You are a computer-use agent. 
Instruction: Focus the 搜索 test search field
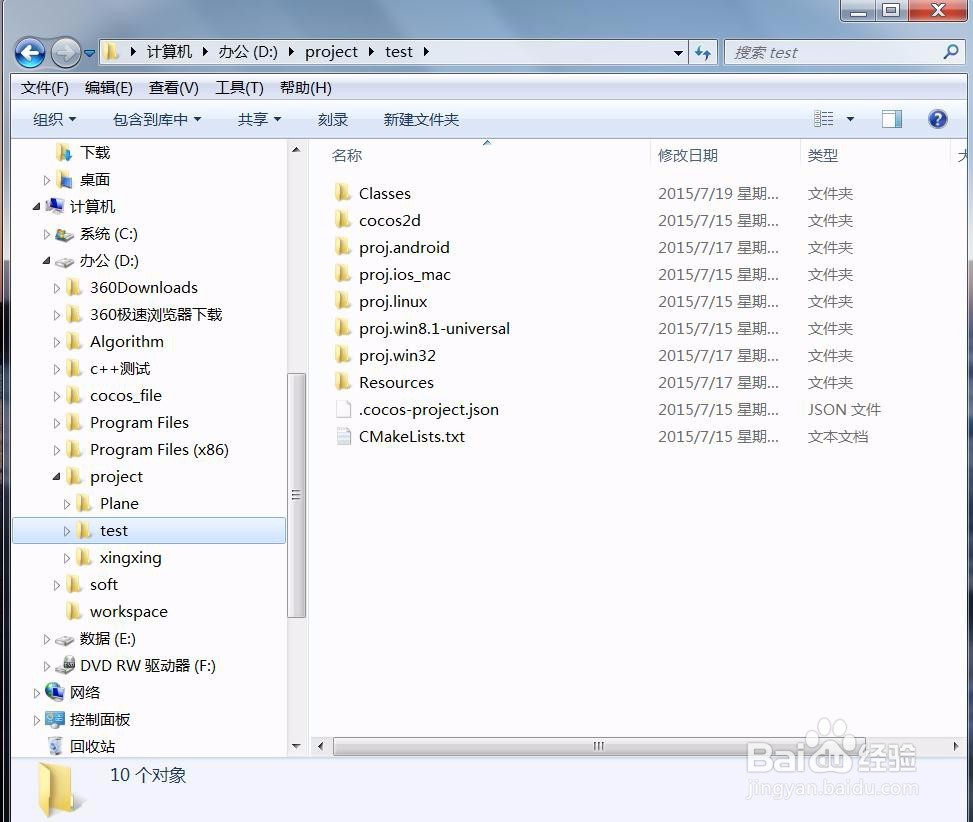tap(844, 53)
